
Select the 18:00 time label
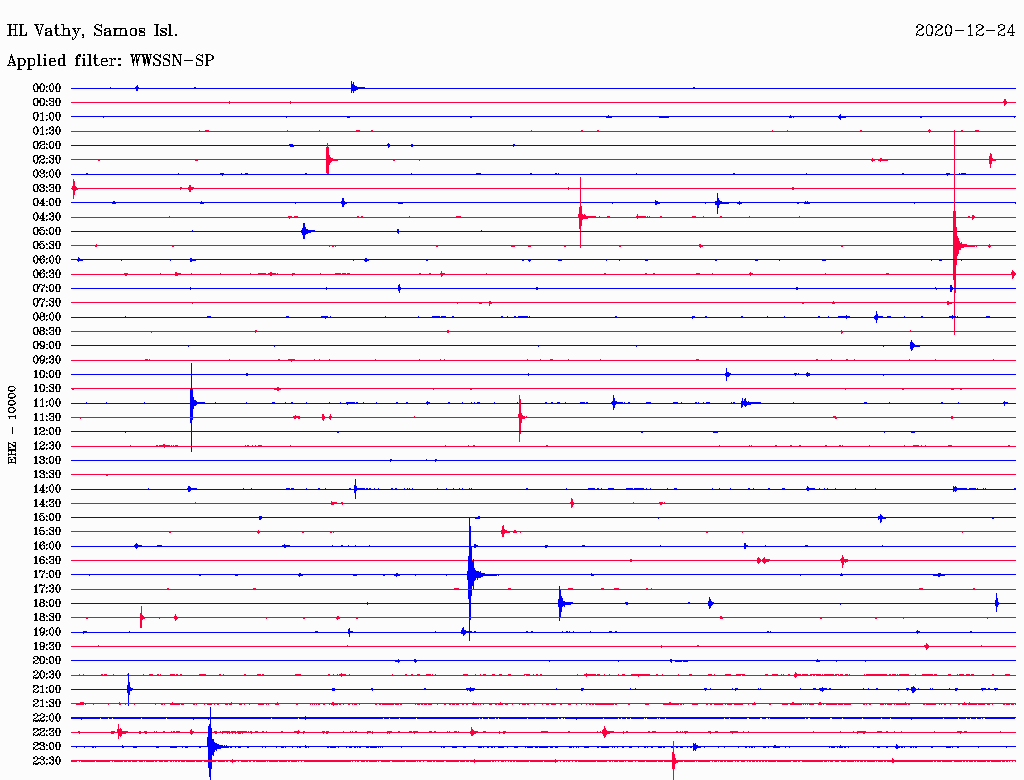pyautogui.click(x=47, y=604)
